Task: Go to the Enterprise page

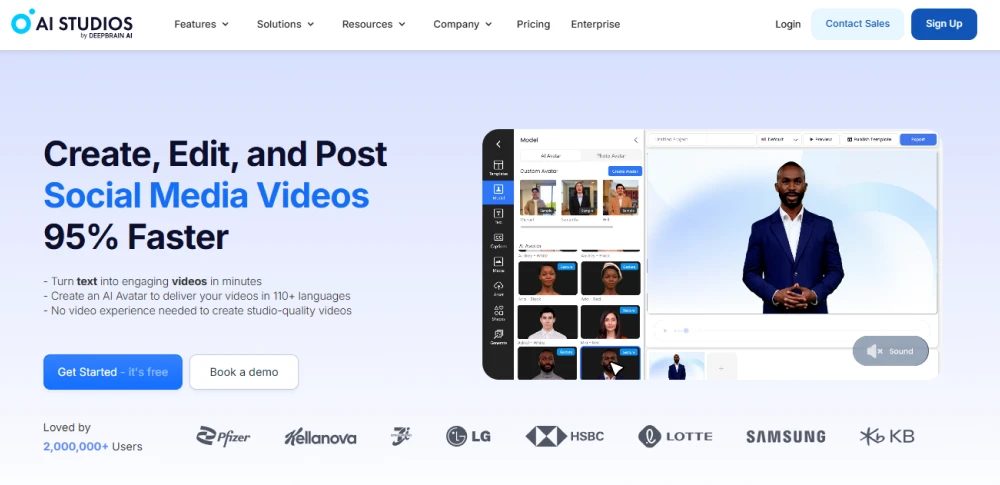Action: [595, 24]
